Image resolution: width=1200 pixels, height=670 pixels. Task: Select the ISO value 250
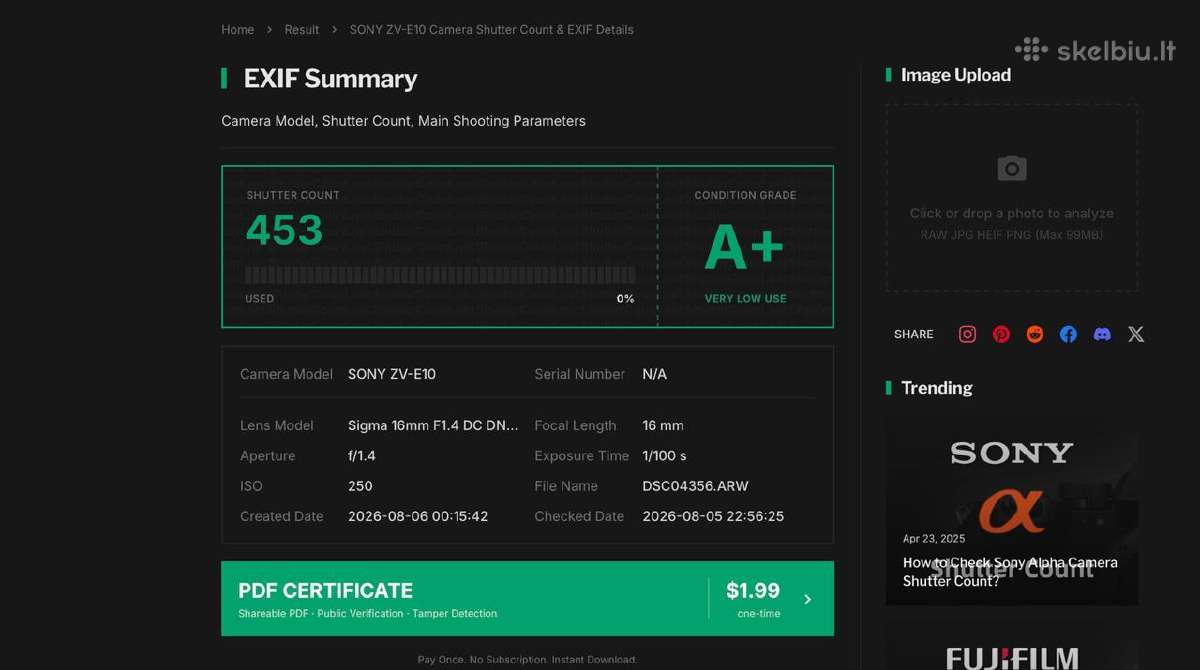tap(360, 486)
